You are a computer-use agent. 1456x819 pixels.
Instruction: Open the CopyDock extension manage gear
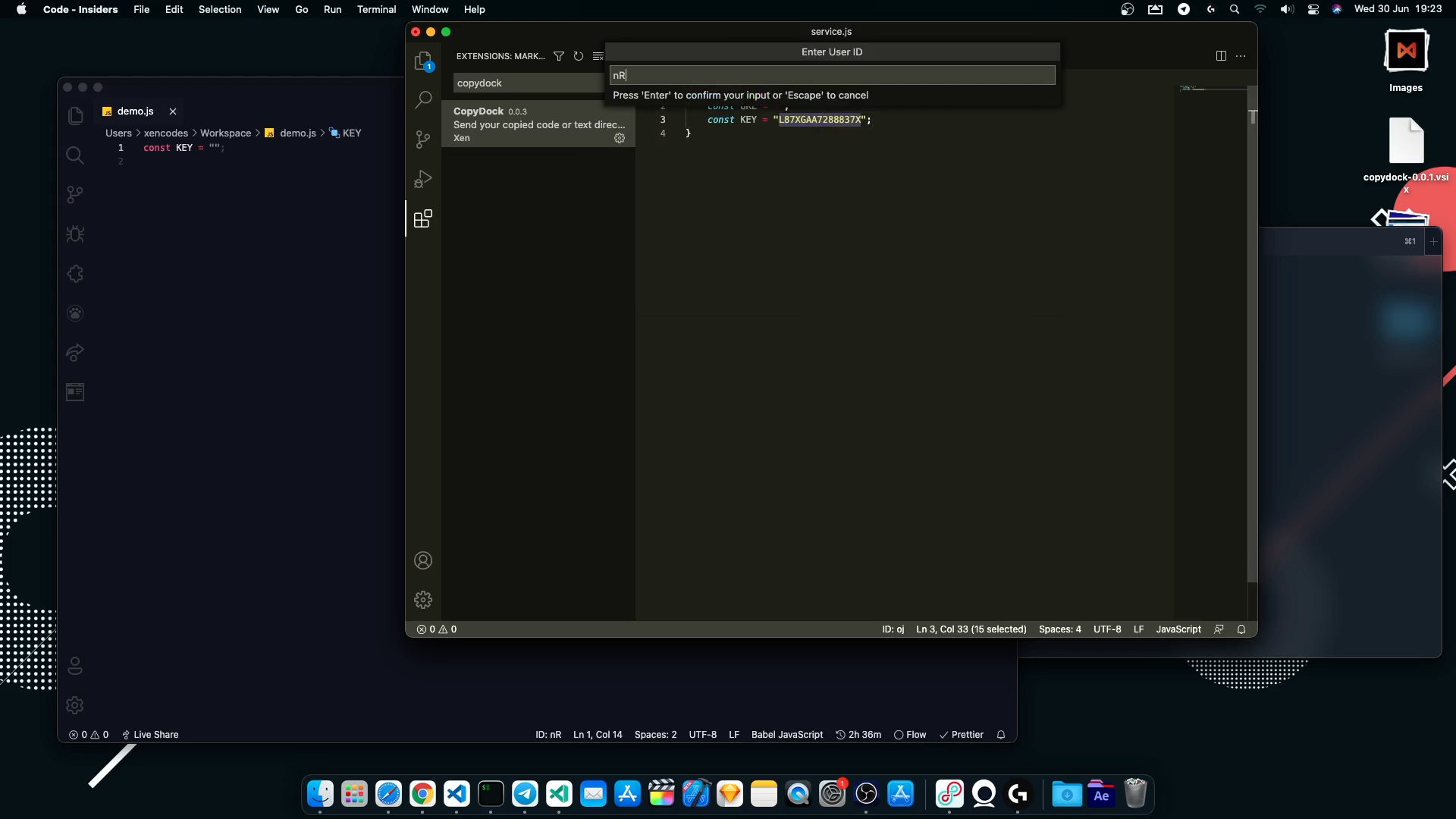(620, 138)
